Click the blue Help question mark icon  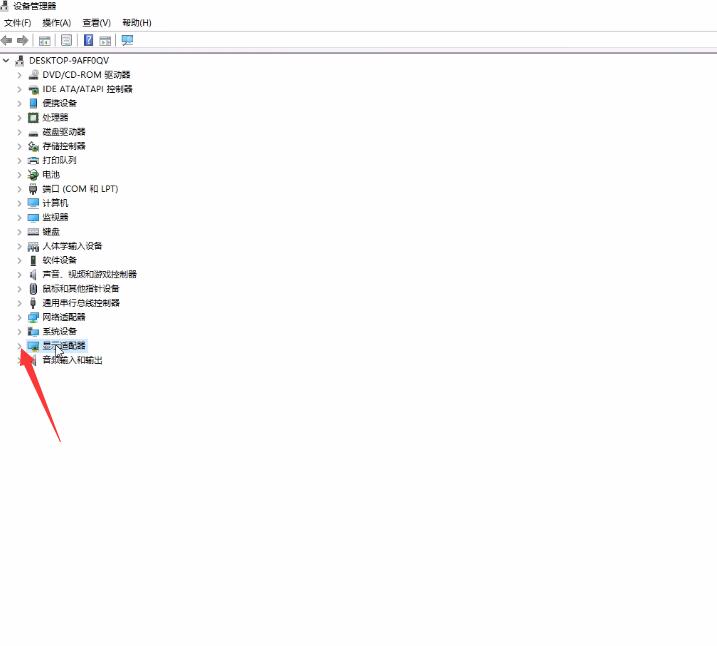(x=88, y=41)
